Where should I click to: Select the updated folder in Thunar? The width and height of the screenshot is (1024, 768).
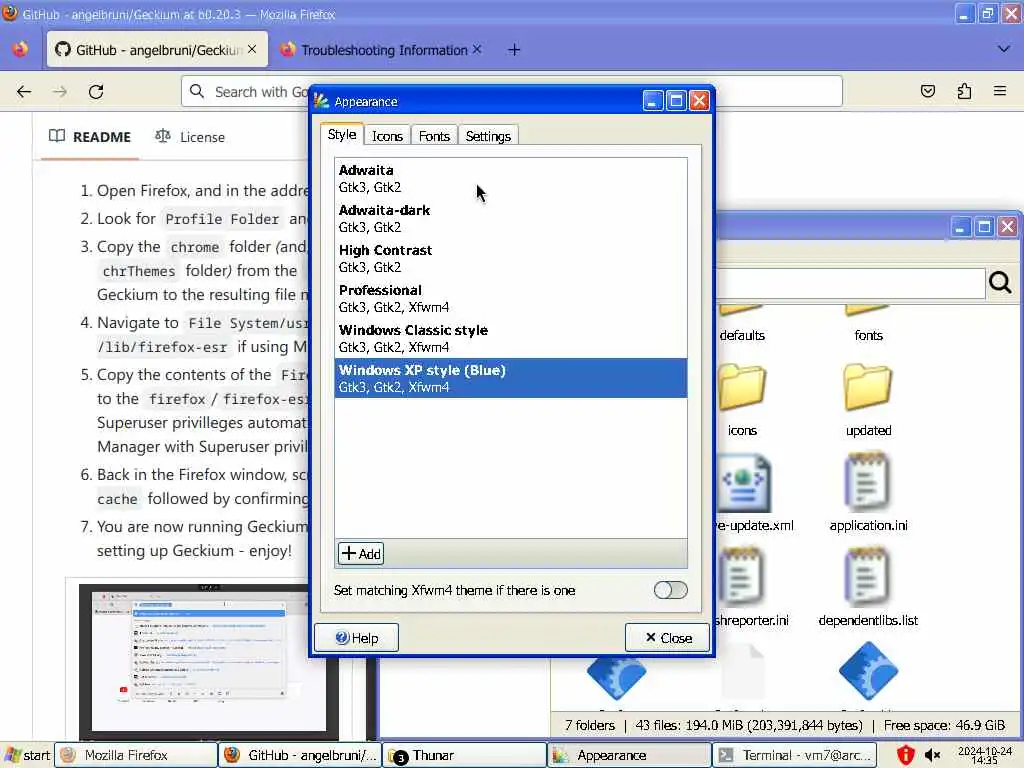click(868, 400)
